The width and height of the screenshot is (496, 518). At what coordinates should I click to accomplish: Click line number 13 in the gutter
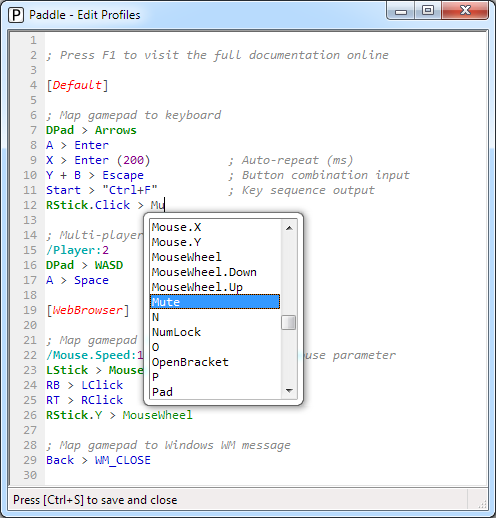click(30, 220)
